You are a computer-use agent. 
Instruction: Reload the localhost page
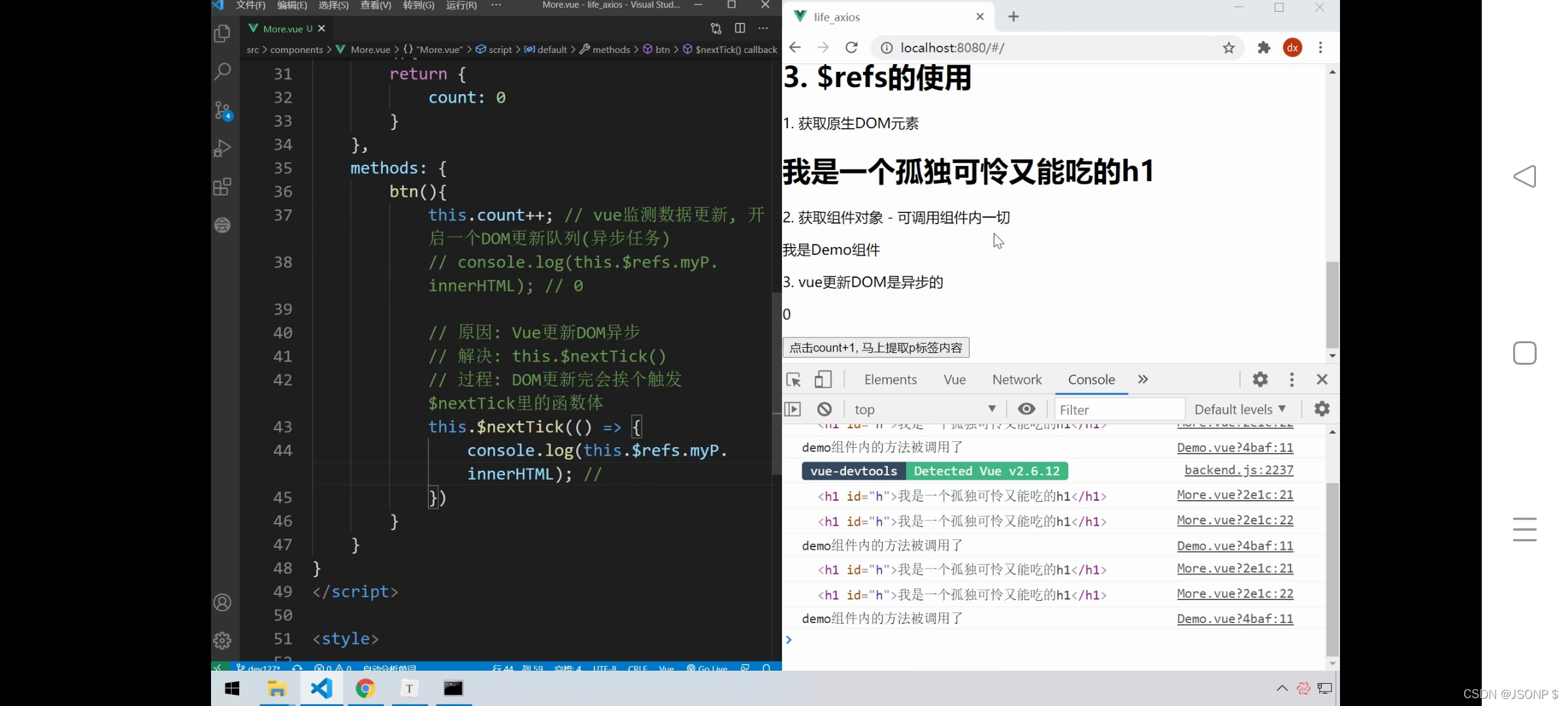(851, 47)
